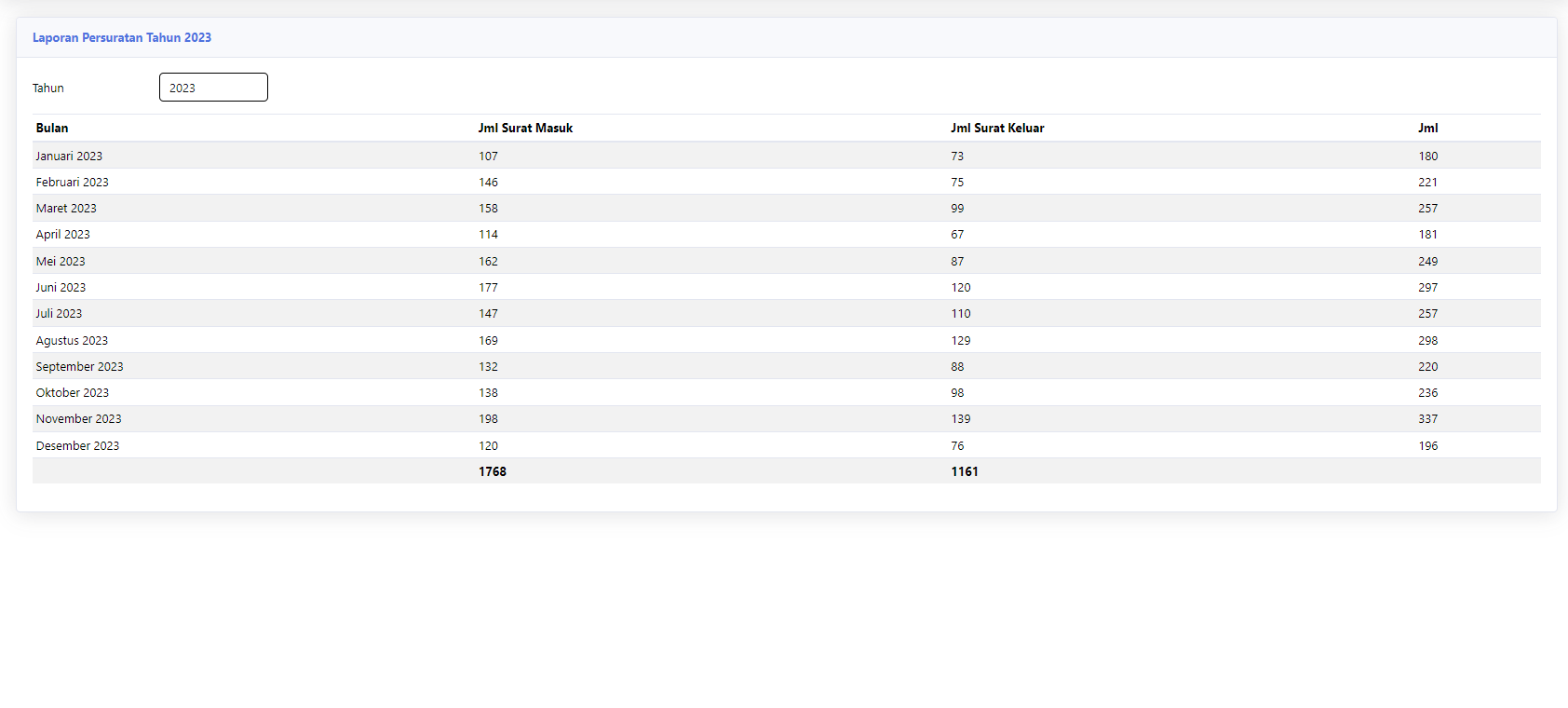The width and height of the screenshot is (1568, 708).
Task: Select the Agustus 2023 row label
Action: point(72,341)
